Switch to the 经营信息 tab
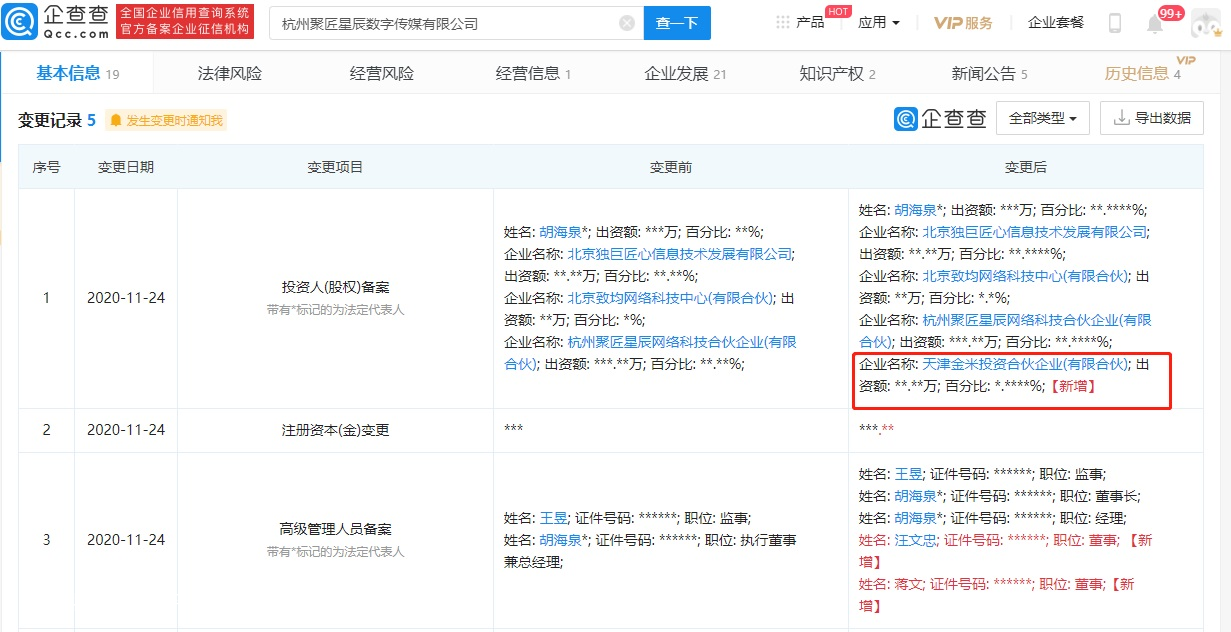Screen dimensions: 1231x632 click(x=534, y=73)
